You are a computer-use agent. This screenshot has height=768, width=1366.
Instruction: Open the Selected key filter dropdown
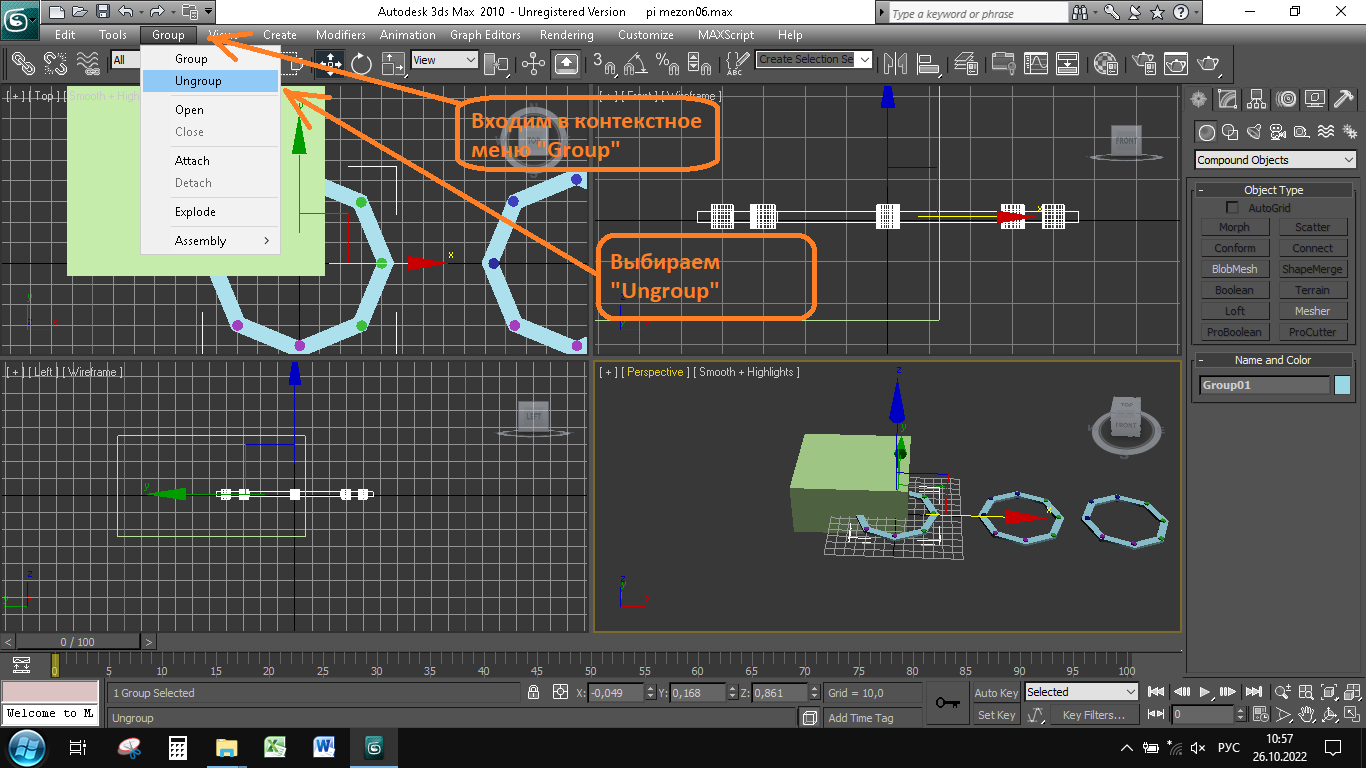pos(1082,692)
